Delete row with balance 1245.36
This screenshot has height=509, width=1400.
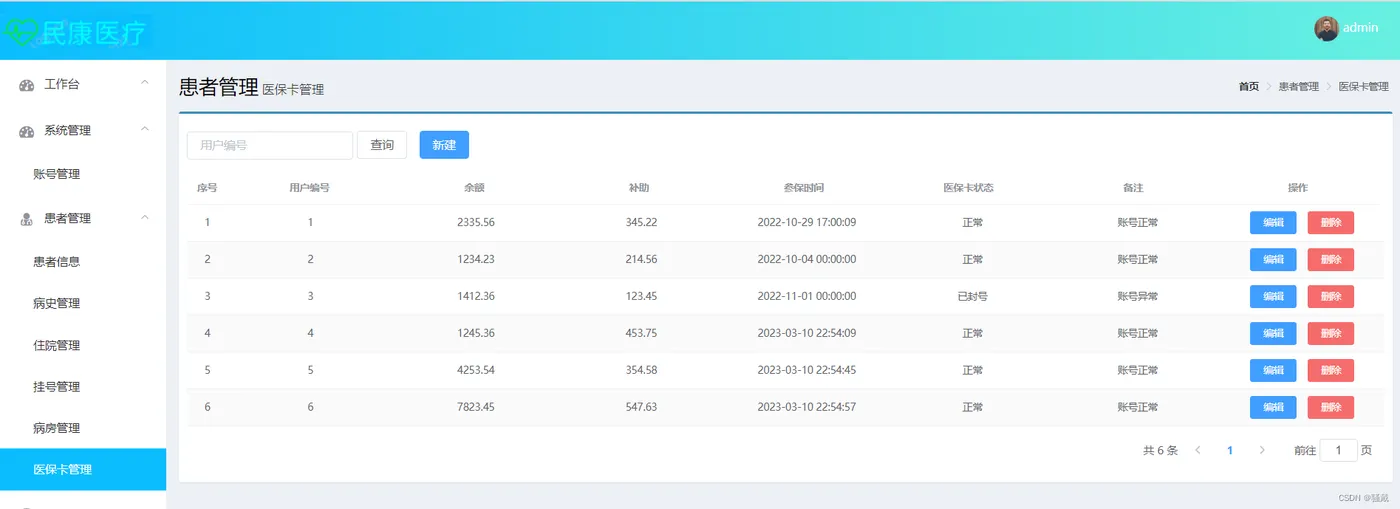pos(1331,333)
